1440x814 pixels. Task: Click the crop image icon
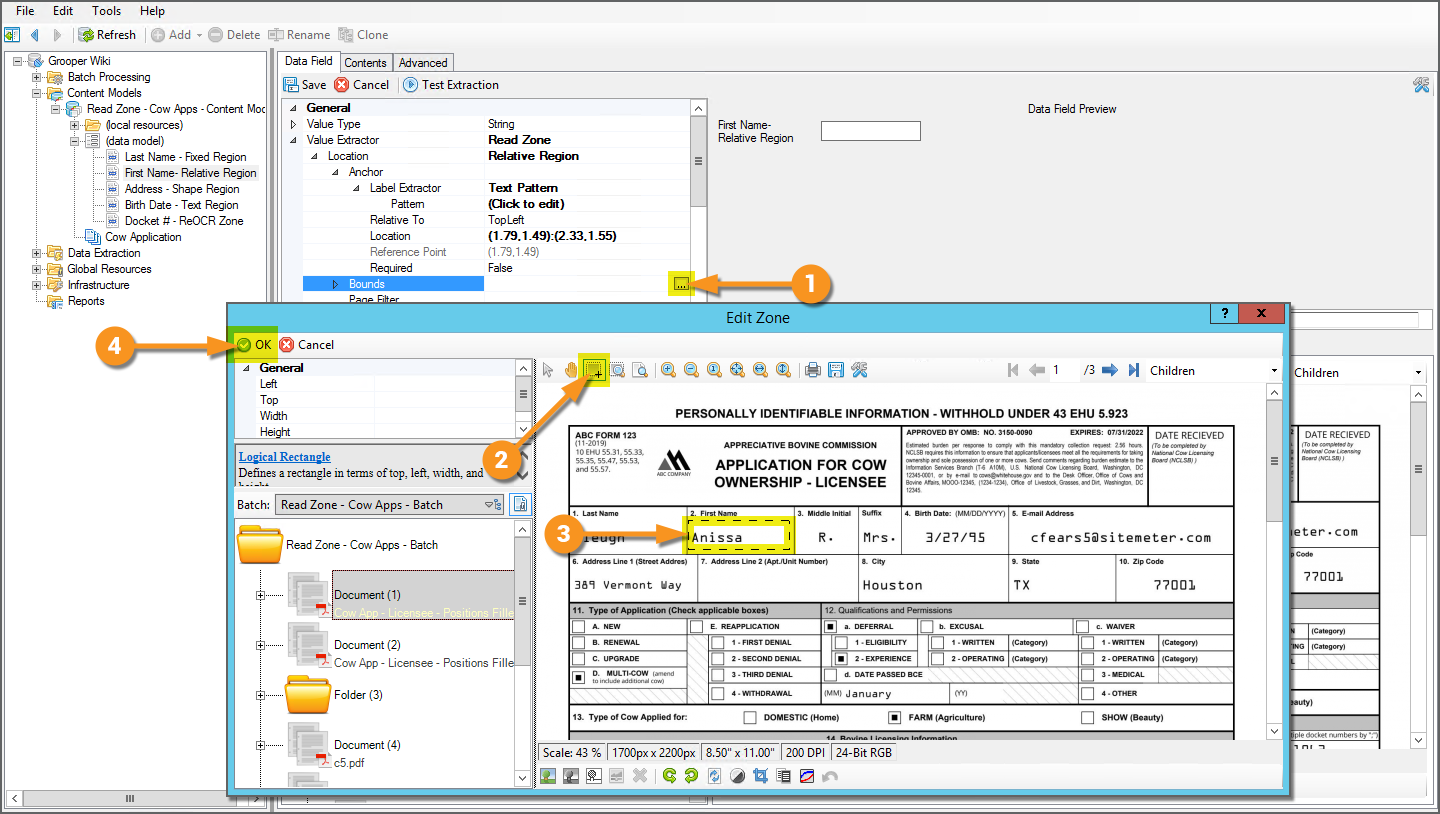[x=760, y=776]
